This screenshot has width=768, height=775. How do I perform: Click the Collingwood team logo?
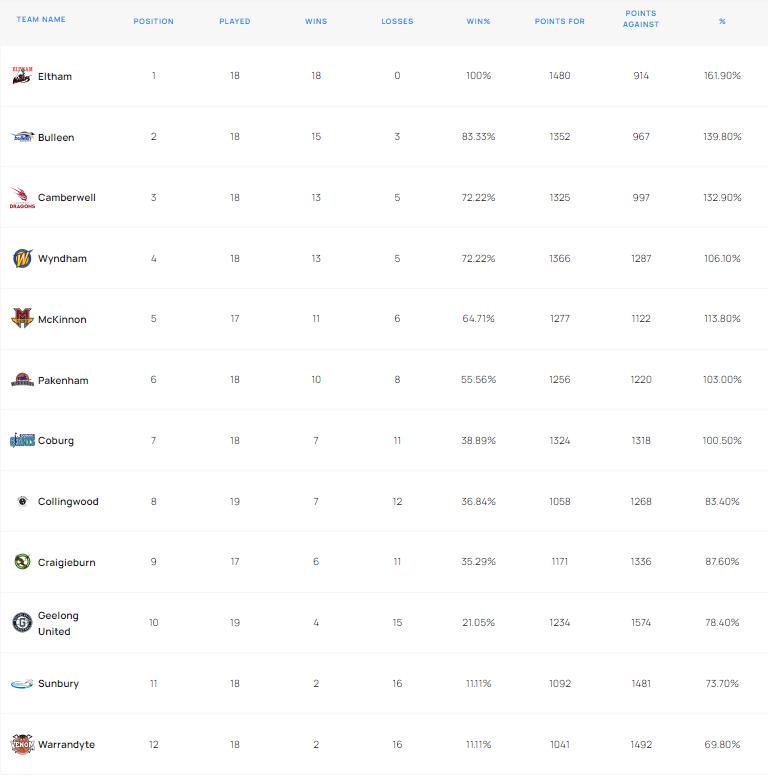coord(22,501)
